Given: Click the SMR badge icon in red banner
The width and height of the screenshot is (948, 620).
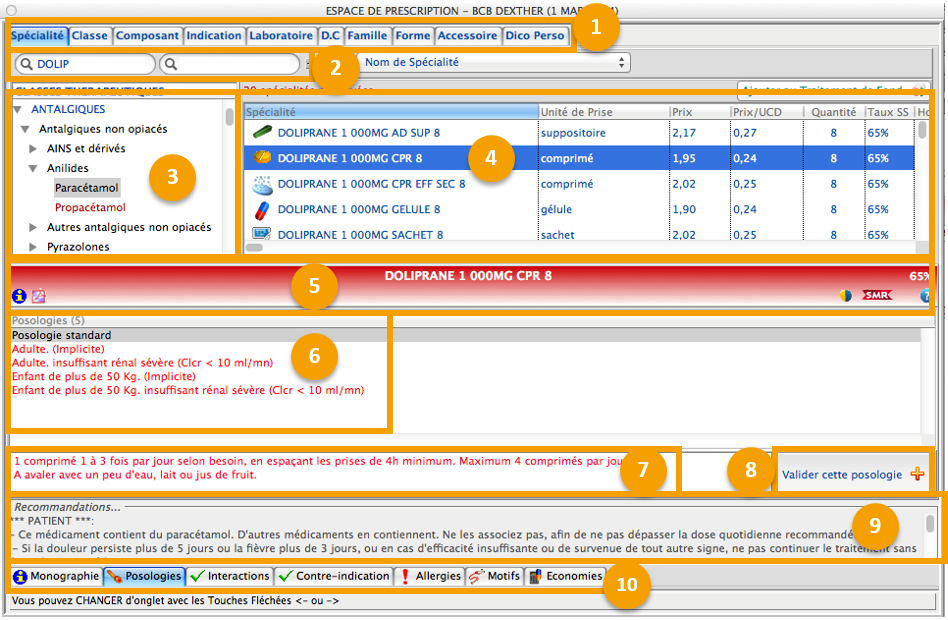Looking at the screenshot, I should point(877,296).
